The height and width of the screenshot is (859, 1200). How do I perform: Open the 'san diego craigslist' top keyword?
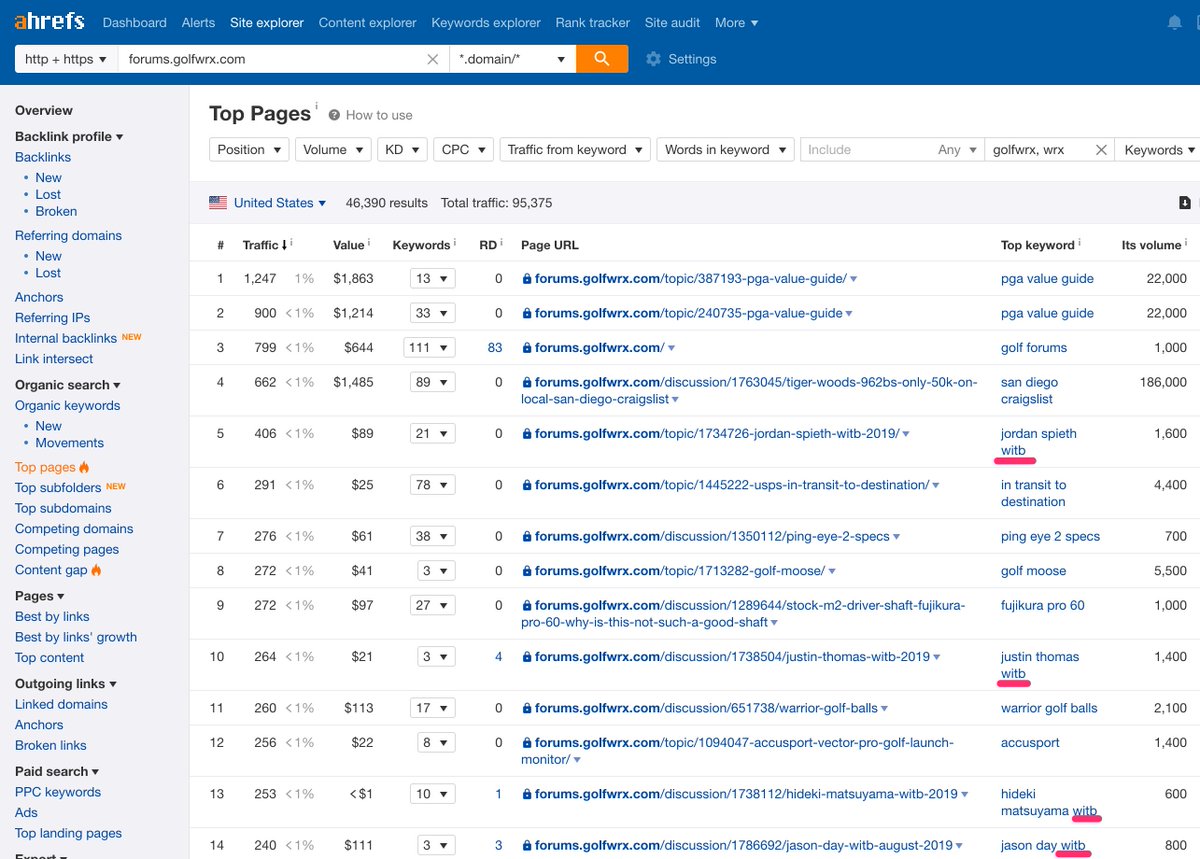point(1029,390)
